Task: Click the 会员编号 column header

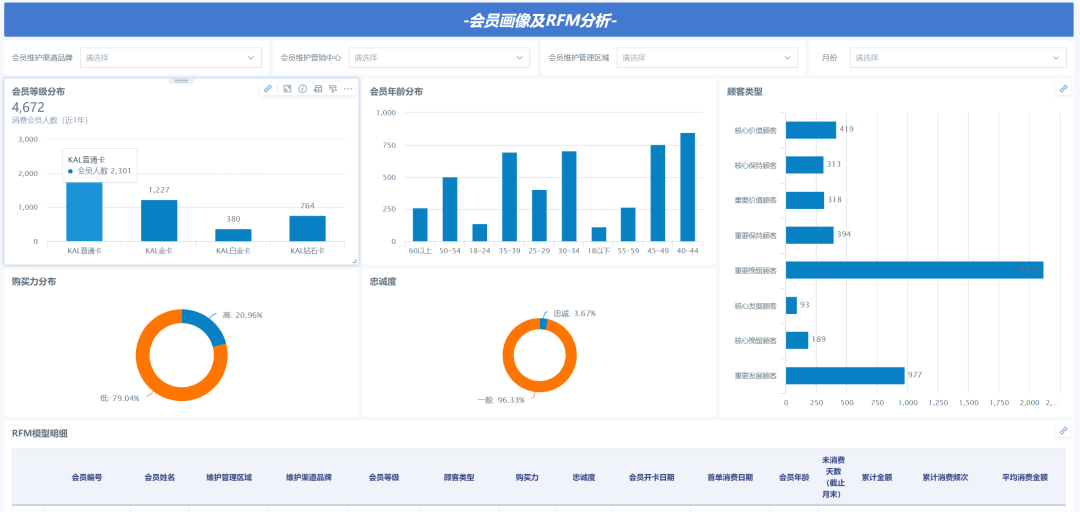Action: pyautogui.click(x=87, y=477)
